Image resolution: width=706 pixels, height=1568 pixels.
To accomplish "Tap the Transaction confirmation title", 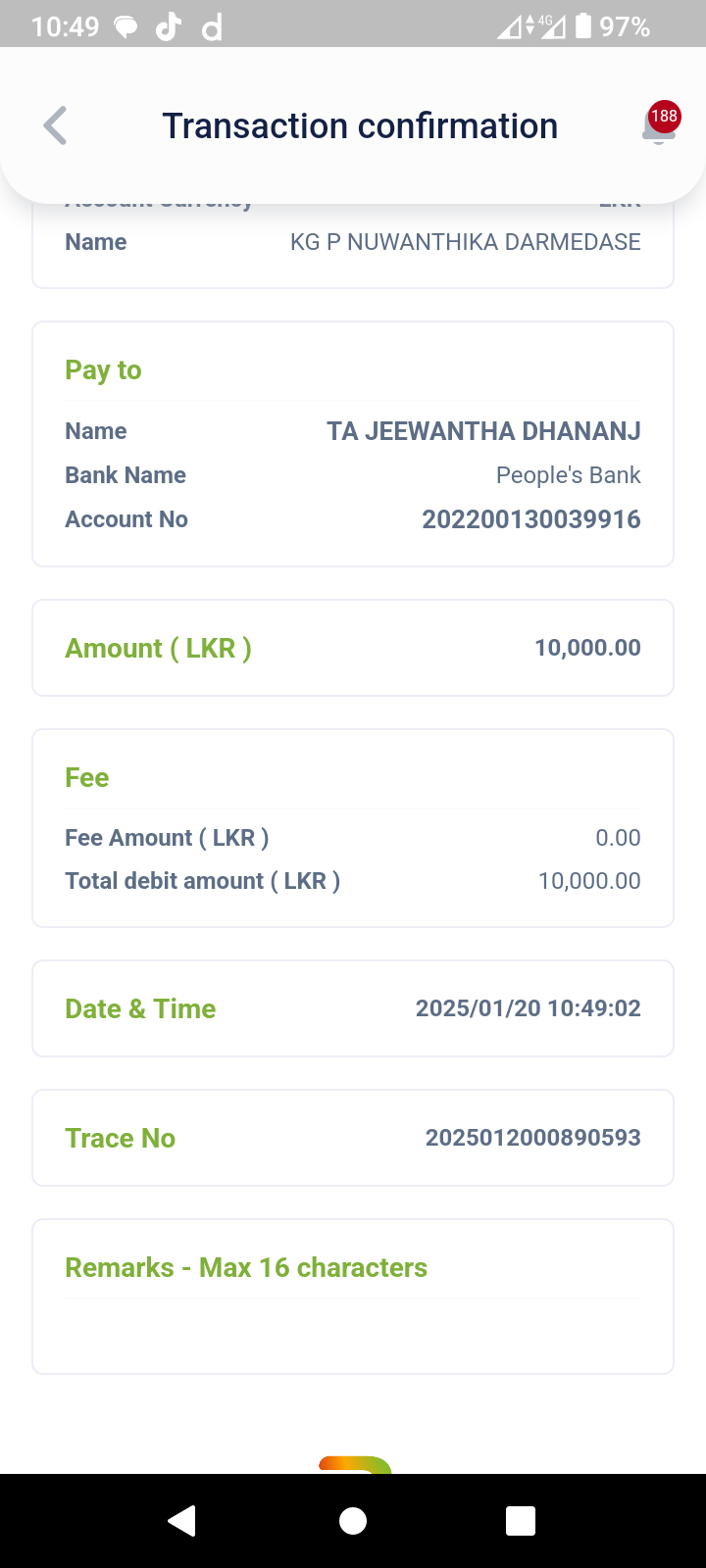I will click(x=360, y=126).
